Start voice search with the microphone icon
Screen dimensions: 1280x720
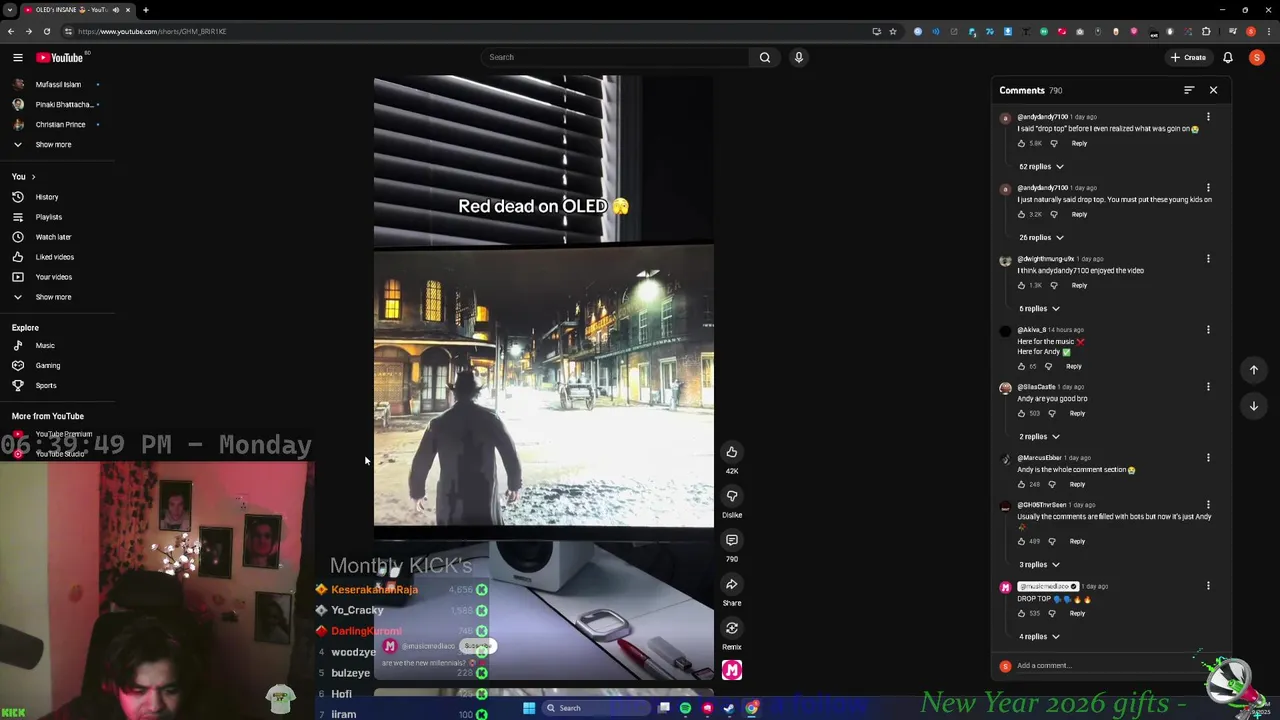pos(798,57)
